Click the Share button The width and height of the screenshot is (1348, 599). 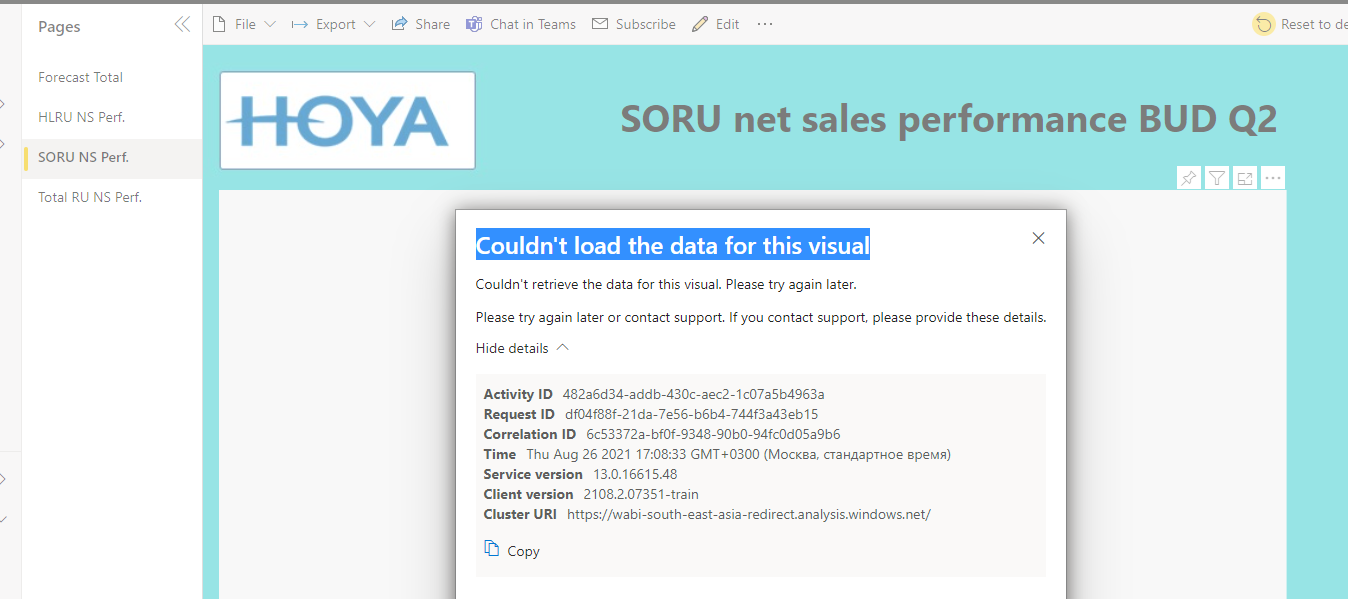click(421, 24)
